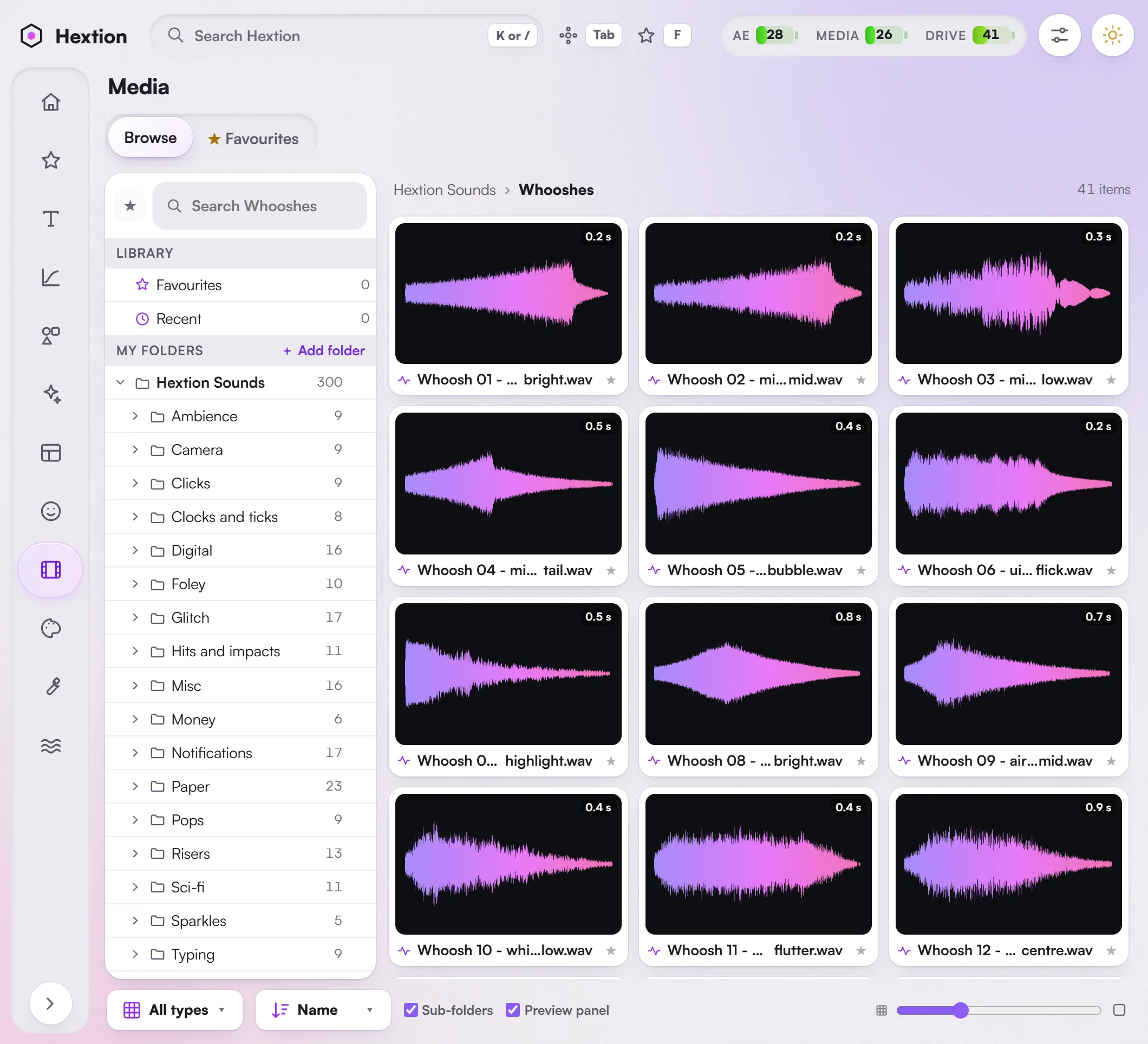
Task: Click the Tab shortcut key button
Action: pyautogui.click(x=604, y=35)
